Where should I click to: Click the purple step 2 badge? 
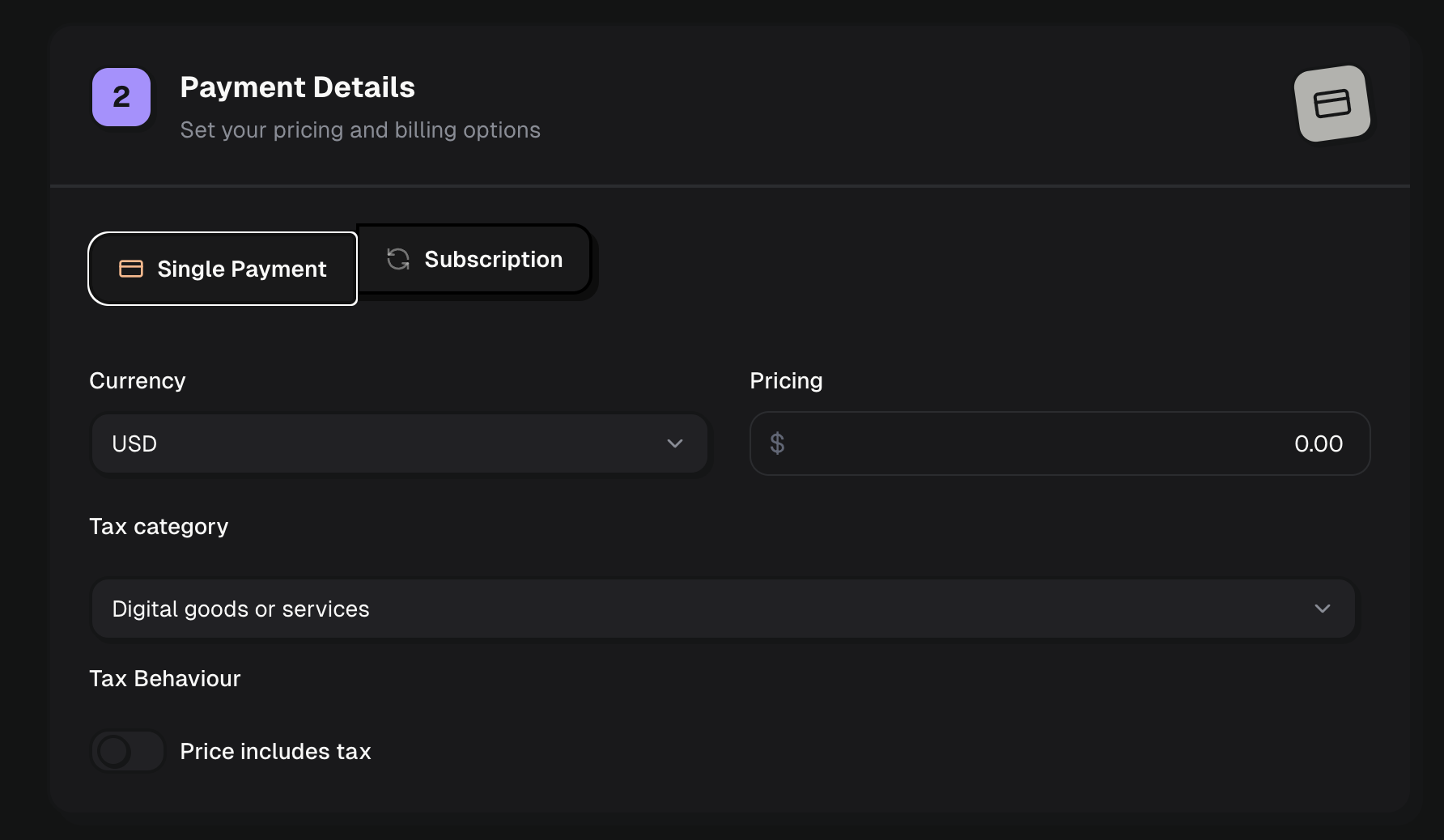(x=121, y=97)
